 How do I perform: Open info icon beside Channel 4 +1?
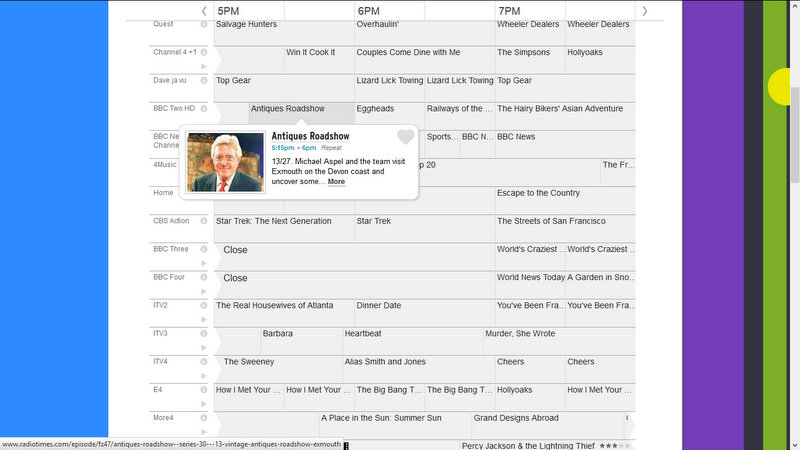click(x=204, y=52)
